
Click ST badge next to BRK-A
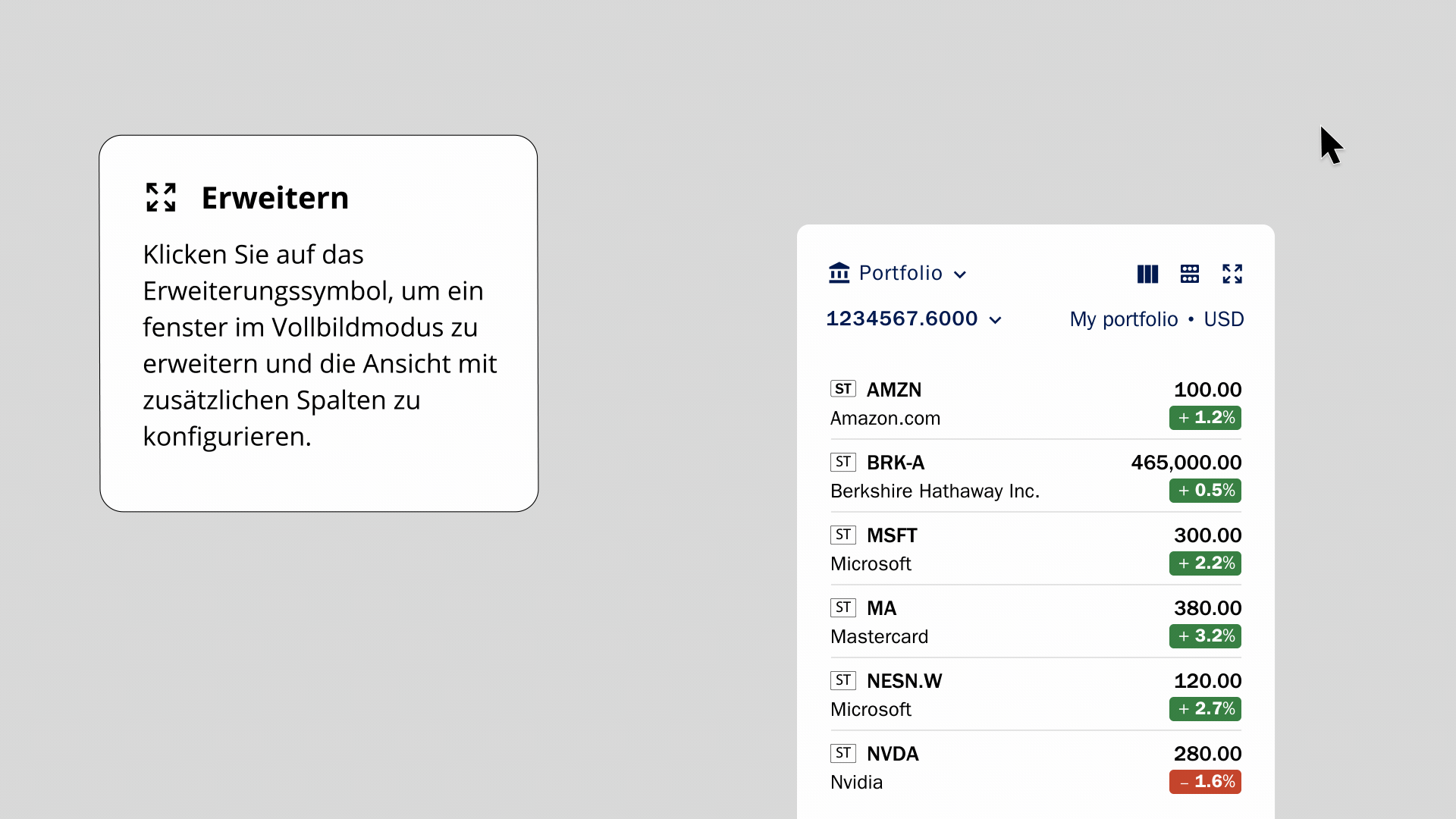pyautogui.click(x=843, y=462)
